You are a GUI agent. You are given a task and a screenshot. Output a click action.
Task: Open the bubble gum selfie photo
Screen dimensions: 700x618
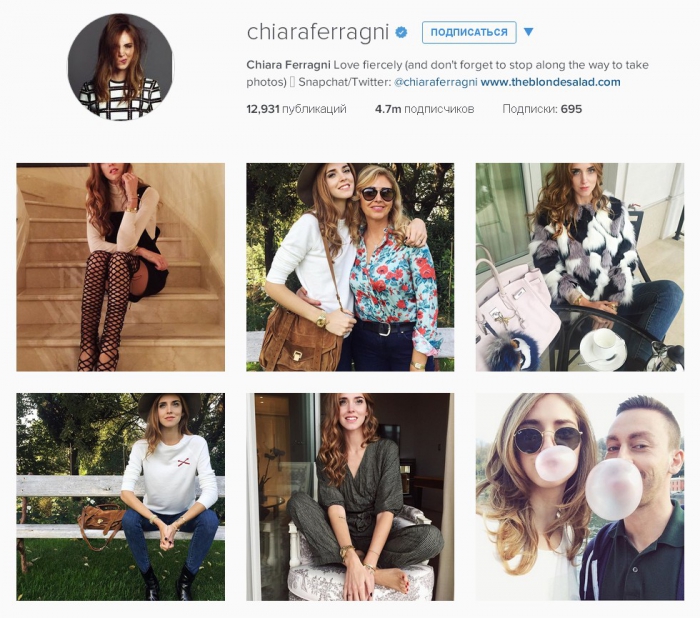click(579, 497)
